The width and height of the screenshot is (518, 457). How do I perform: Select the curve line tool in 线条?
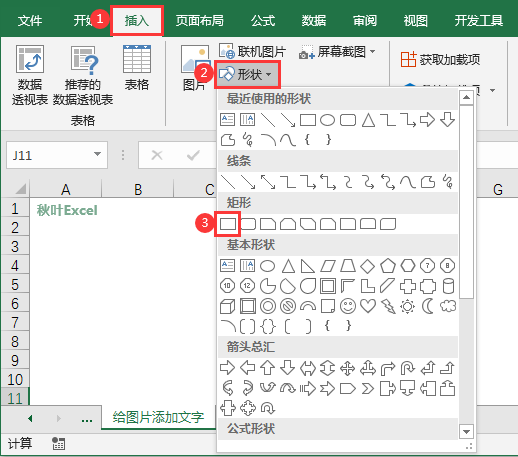click(x=408, y=182)
